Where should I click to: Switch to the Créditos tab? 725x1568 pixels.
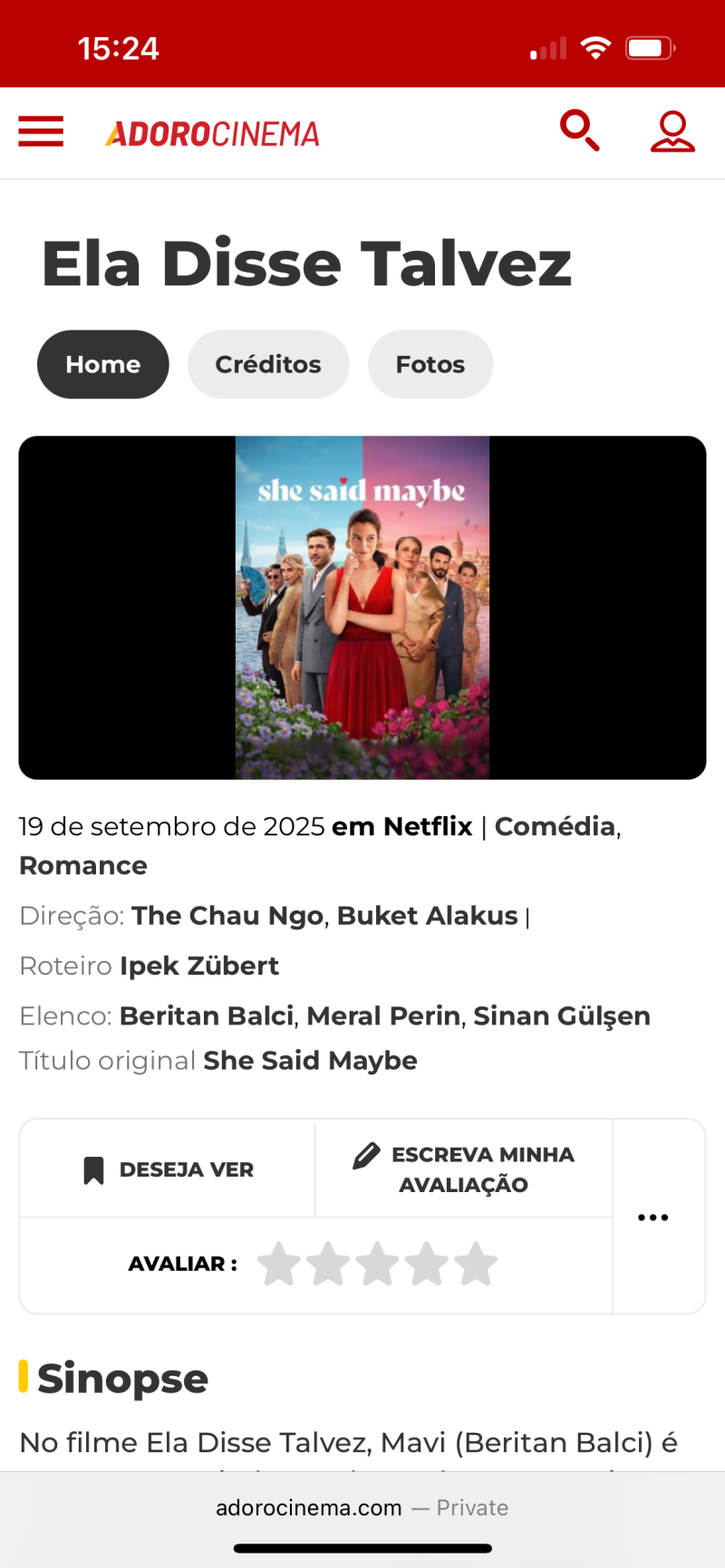(x=268, y=364)
